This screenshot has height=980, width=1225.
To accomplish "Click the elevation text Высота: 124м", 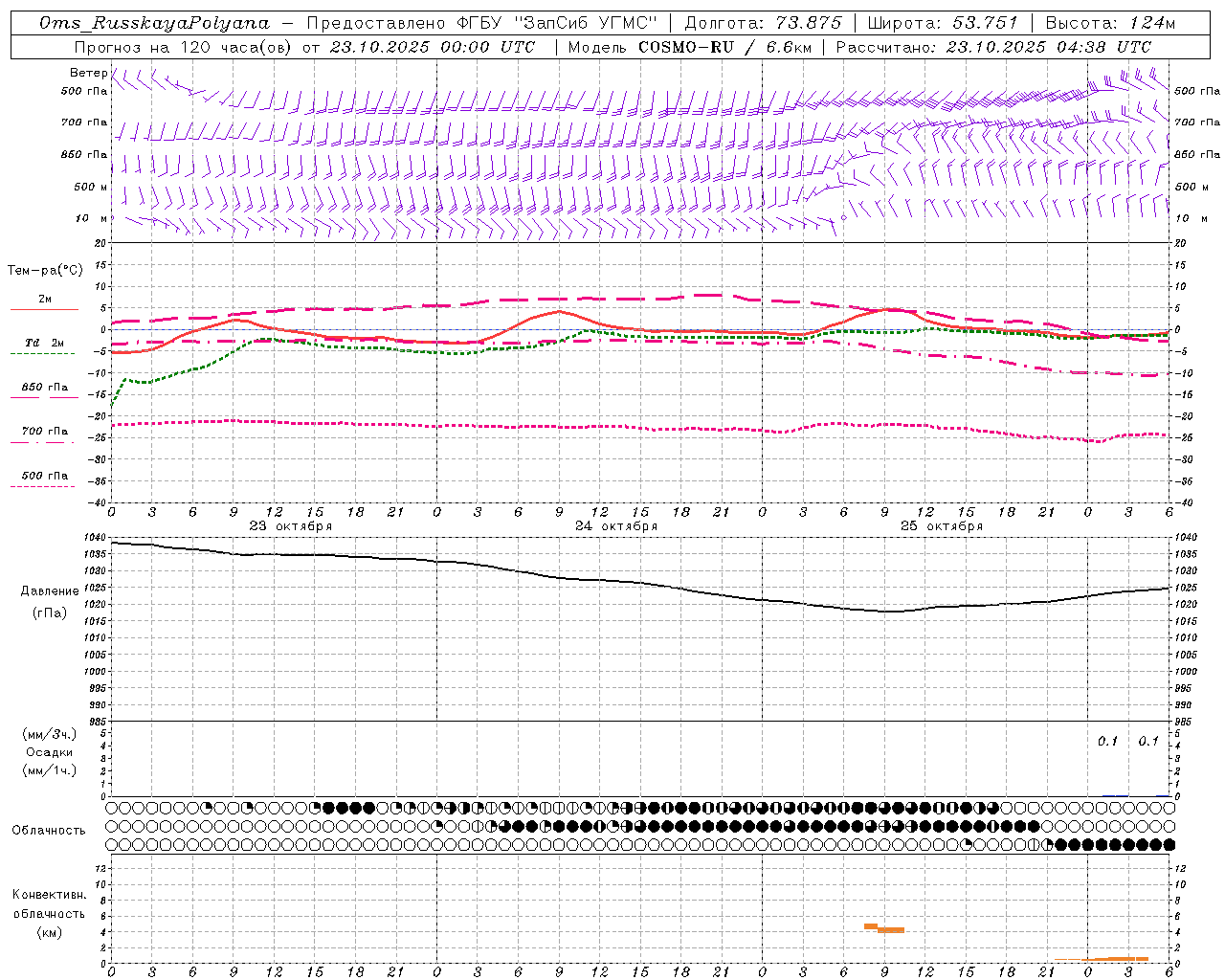I will pos(1110,23).
